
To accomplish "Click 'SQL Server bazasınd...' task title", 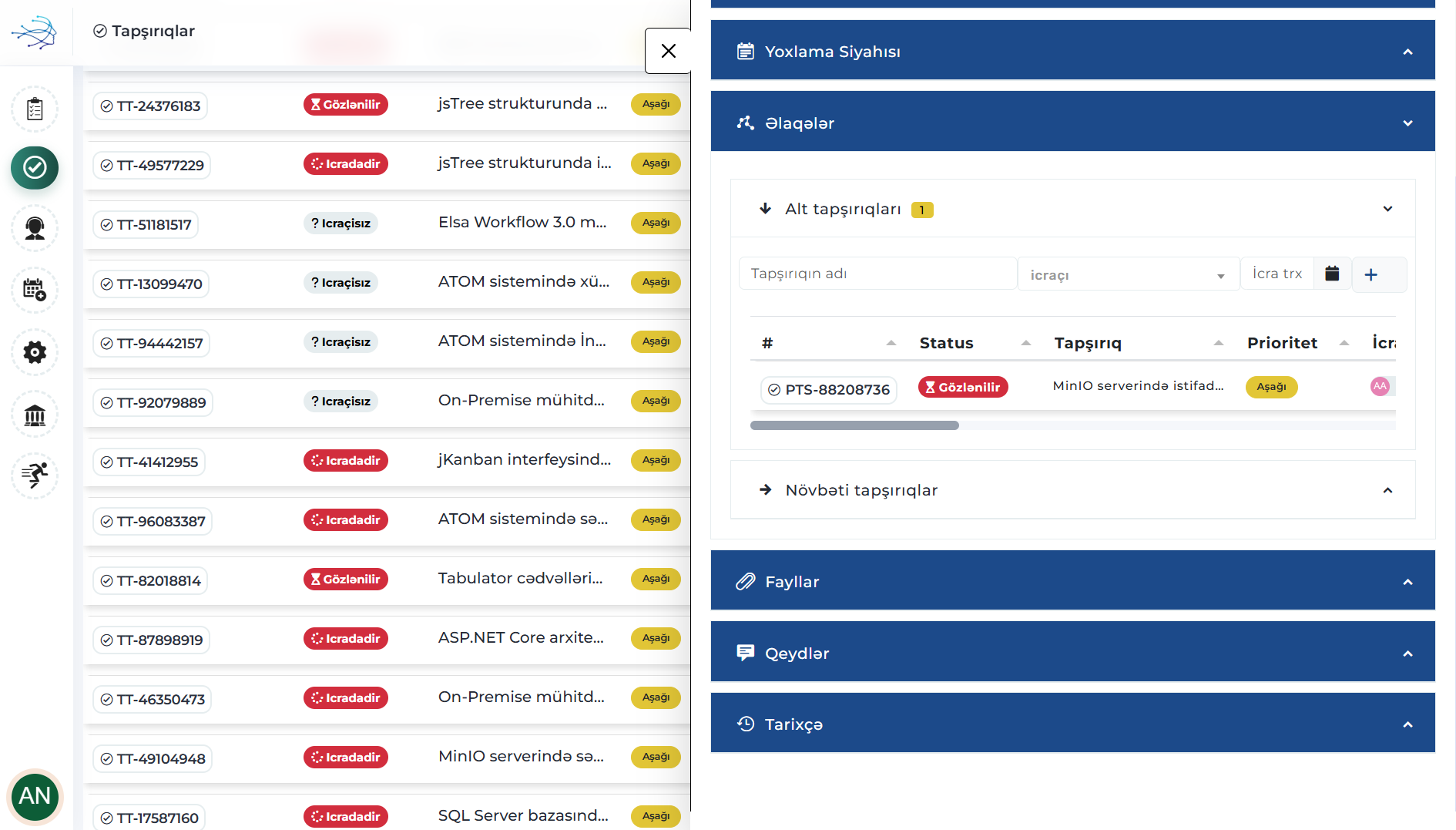I will pyautogui.click(x=523, y=815).
